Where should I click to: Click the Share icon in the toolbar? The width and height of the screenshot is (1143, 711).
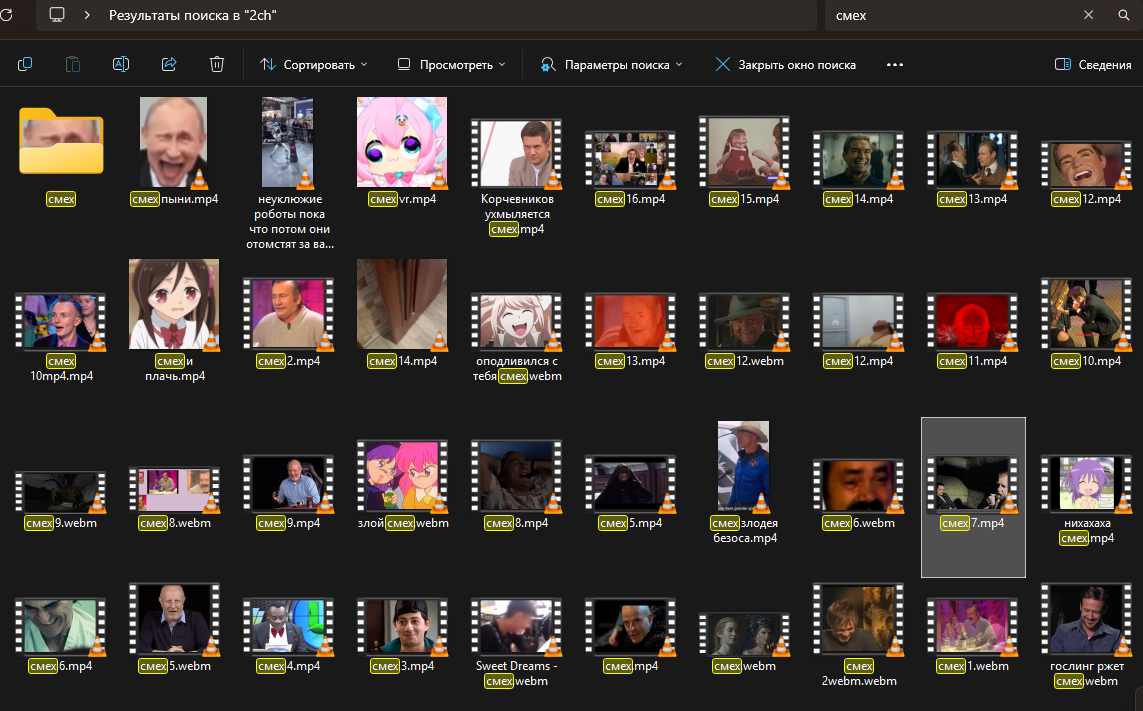[169, 64]
